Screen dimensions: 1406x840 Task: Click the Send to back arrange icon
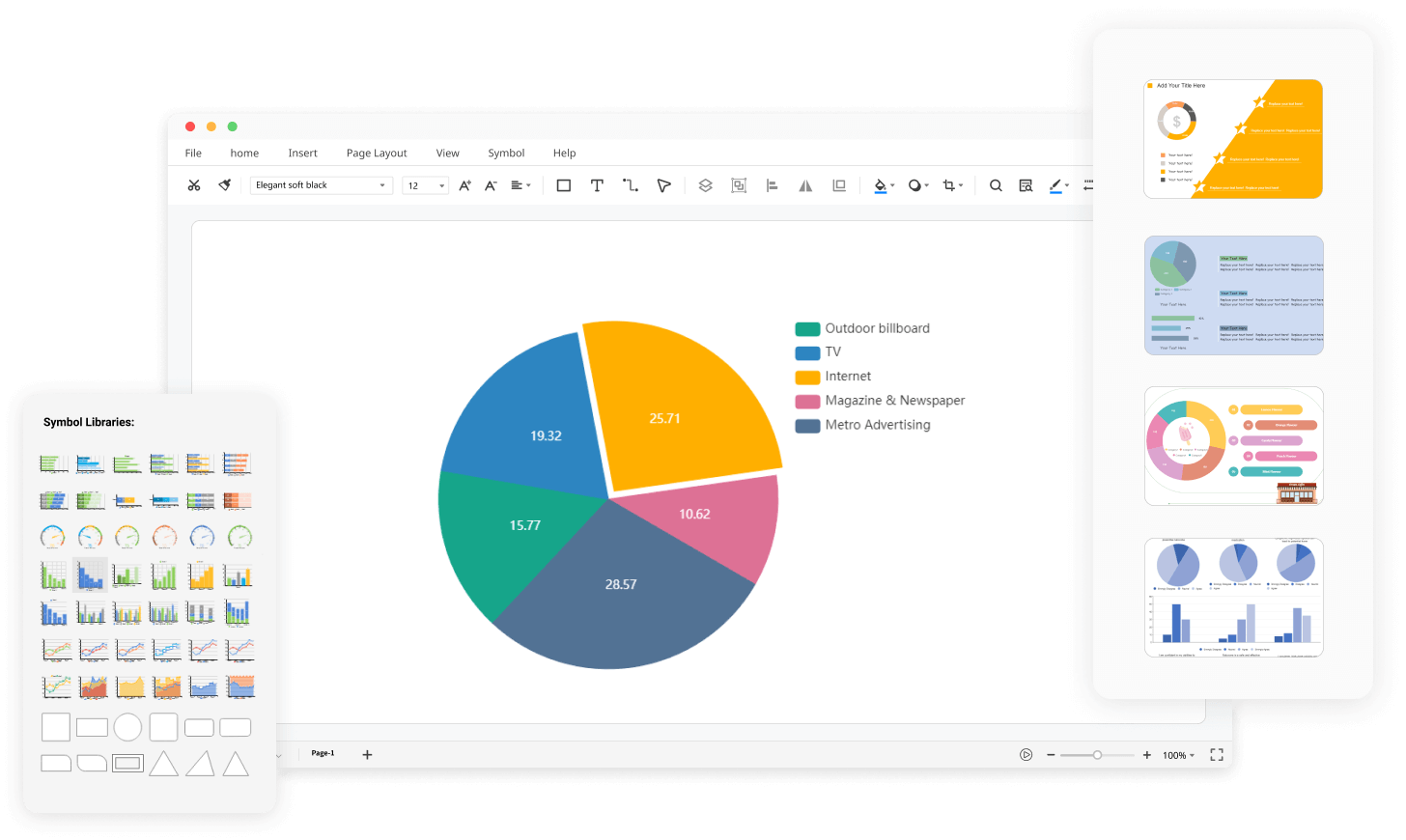tap(839, 185)
